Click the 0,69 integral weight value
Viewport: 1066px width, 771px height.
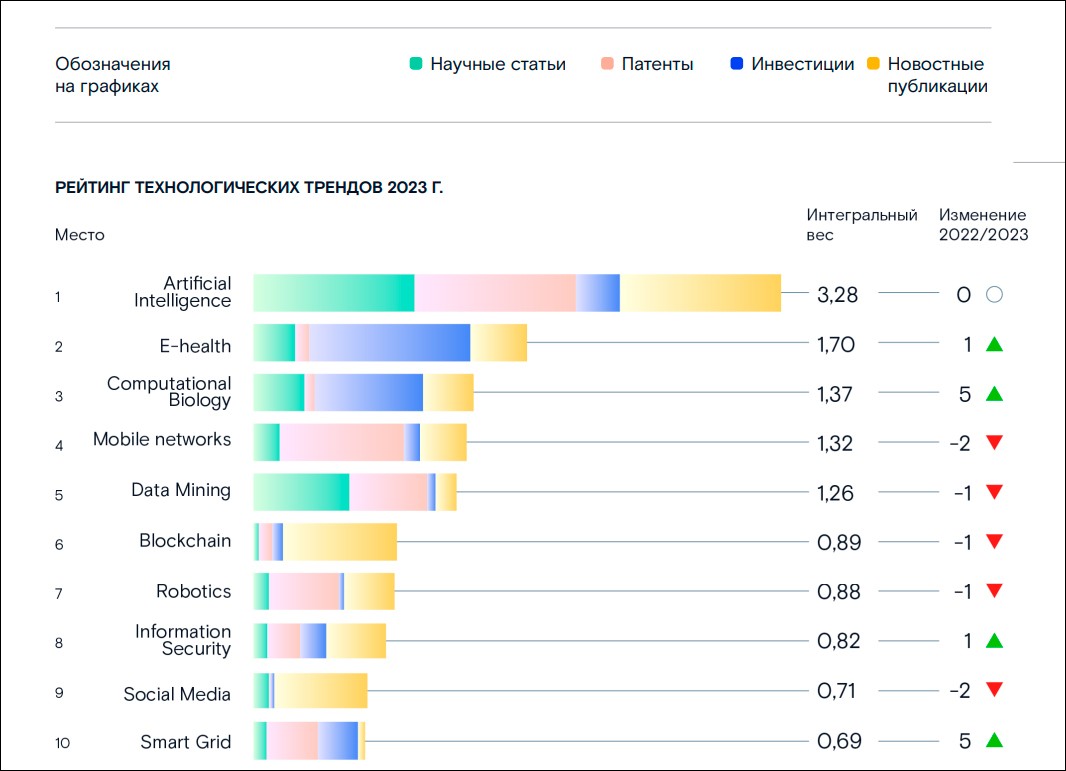point(839,740)
